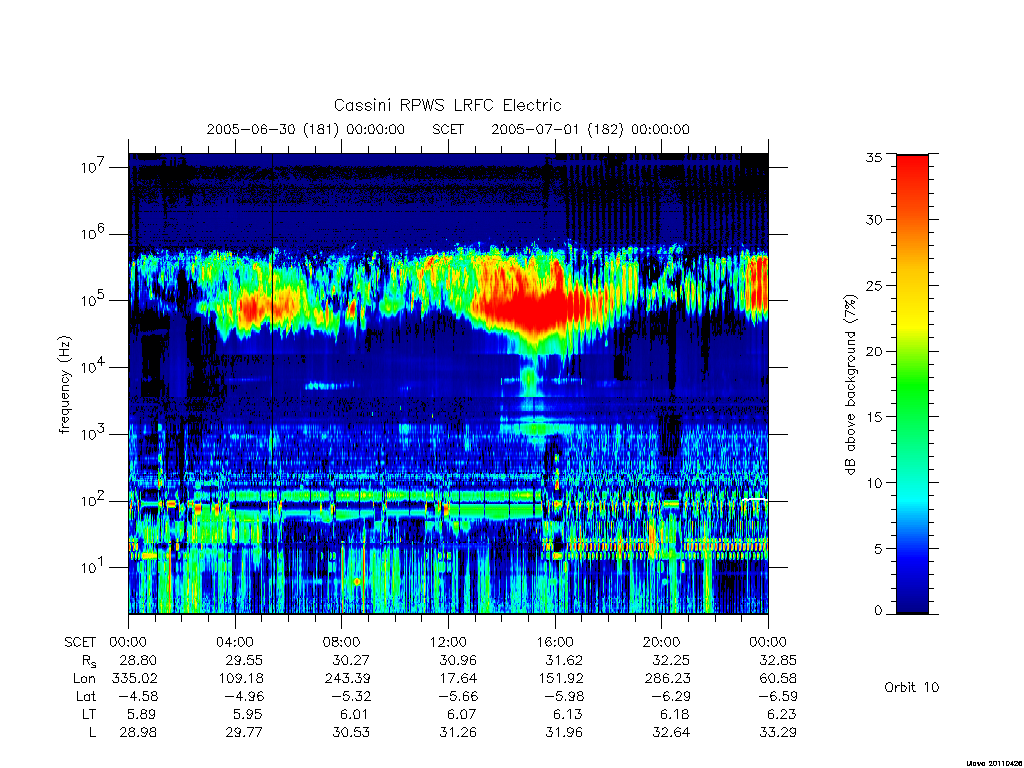Click the 08:00 time tick label

tap(342, 643)
